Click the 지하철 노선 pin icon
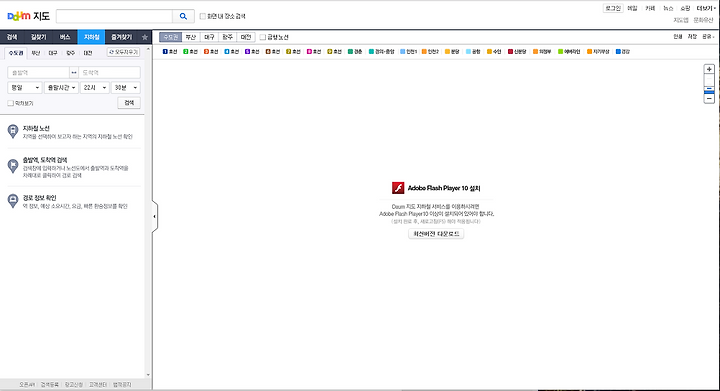 (13, 131)
